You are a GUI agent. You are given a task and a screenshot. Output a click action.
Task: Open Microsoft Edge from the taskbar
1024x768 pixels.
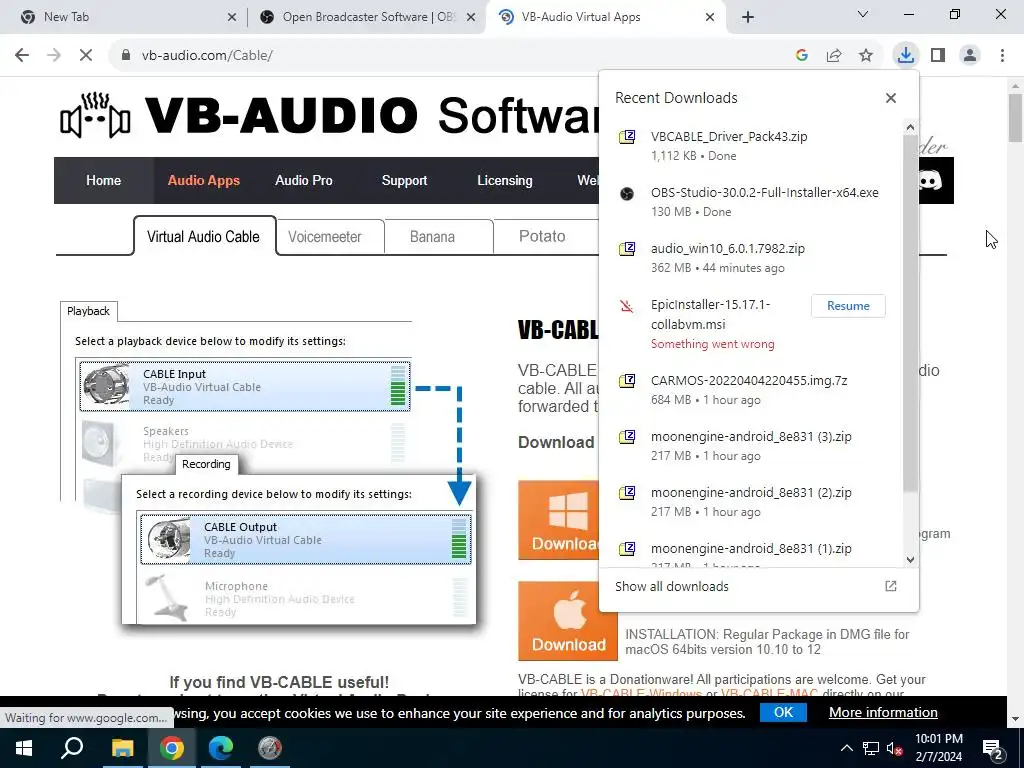coord(221,748)
